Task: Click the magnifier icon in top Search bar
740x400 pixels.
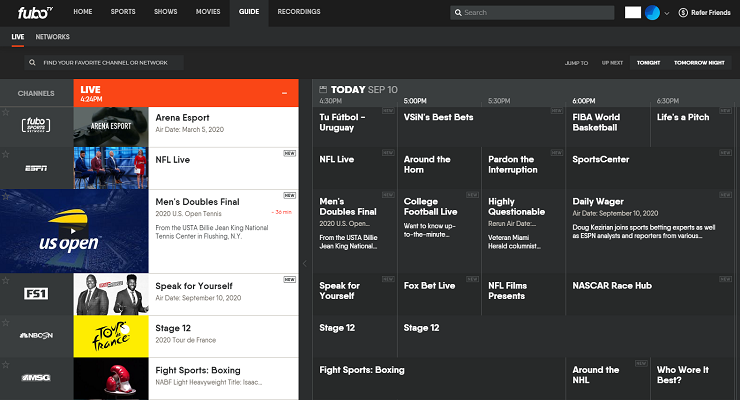Action: pyautogui.click(x=458, y=13)
